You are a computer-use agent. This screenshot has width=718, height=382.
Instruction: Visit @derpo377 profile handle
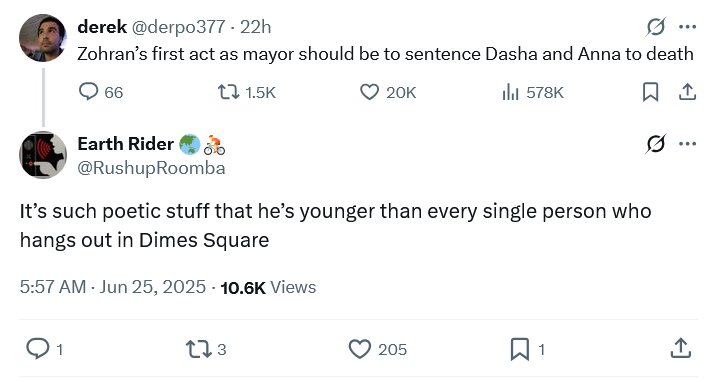pyautogui.click(x=179, y=27)
